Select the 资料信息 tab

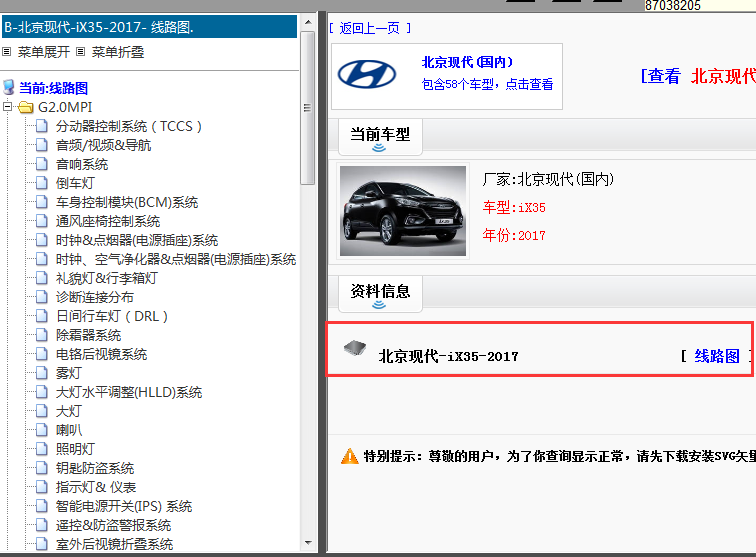(x=380, y=294)
